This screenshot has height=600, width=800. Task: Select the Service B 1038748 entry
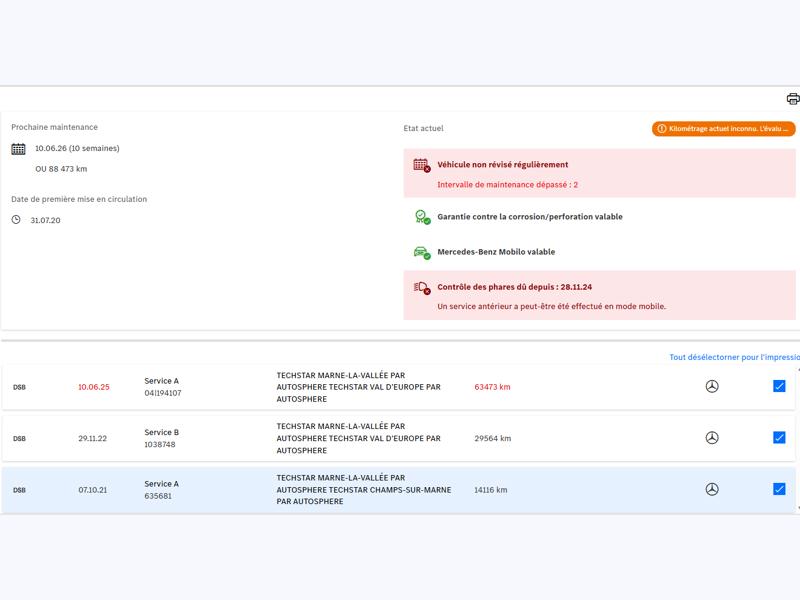coord(161,439)
